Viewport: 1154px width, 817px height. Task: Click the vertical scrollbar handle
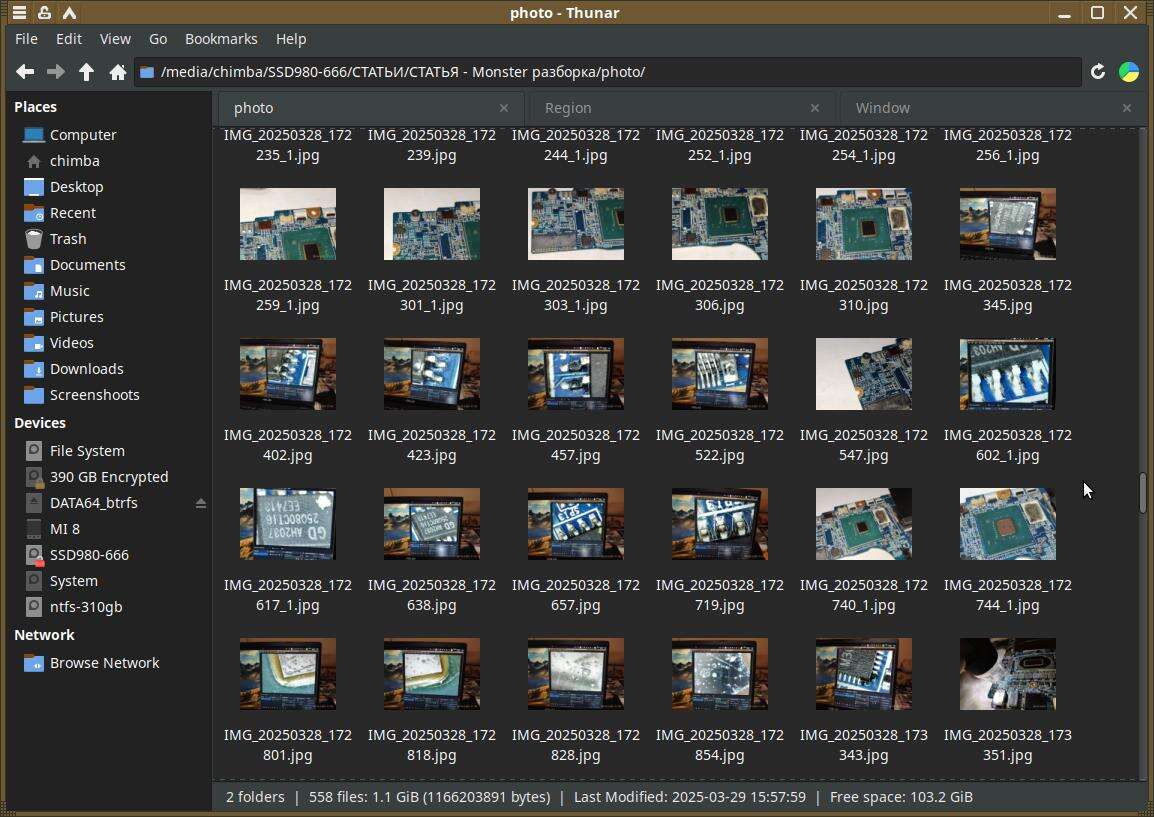click(x=1142, y=492)
